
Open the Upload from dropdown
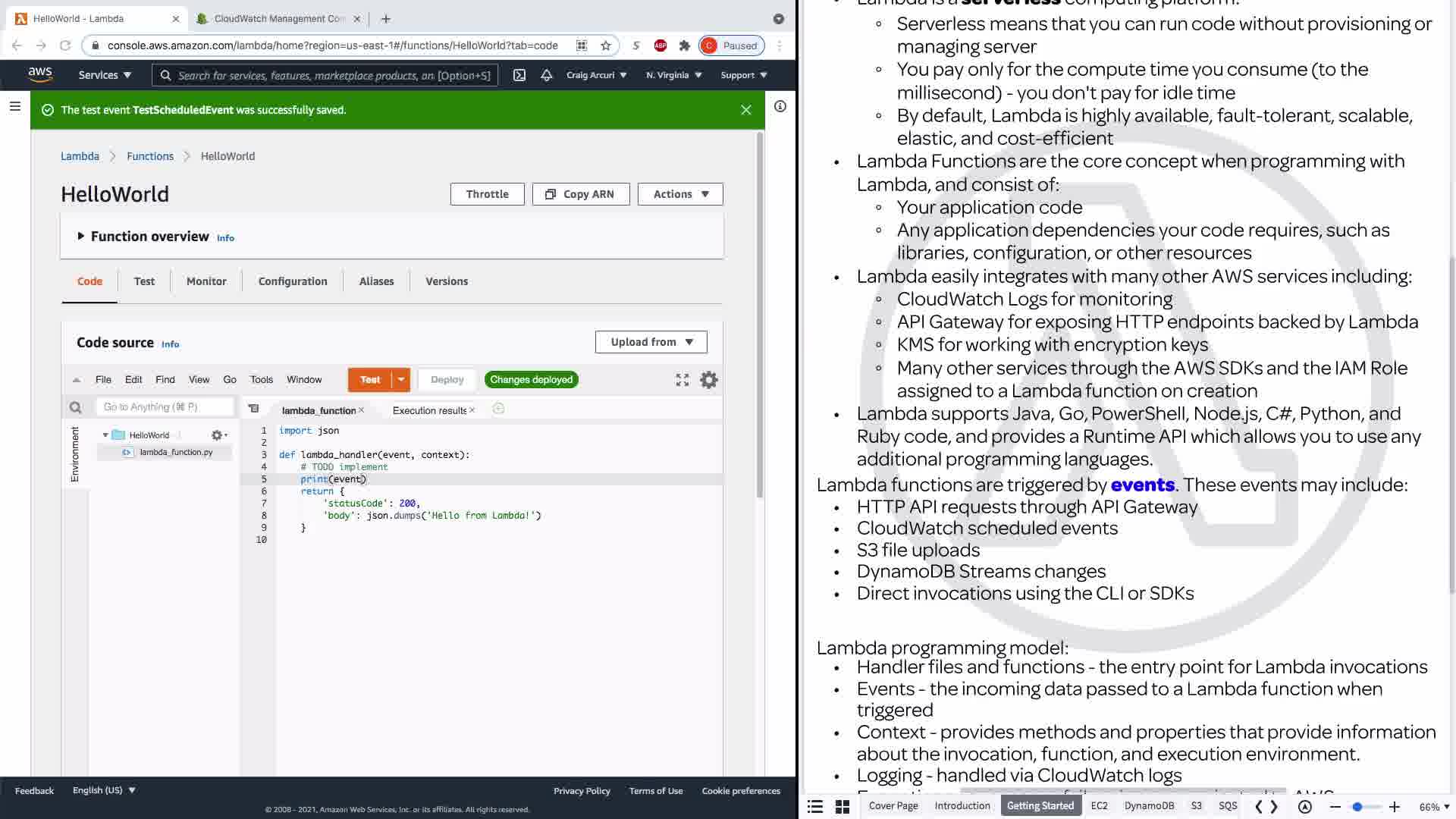click(x=651, y=342)
